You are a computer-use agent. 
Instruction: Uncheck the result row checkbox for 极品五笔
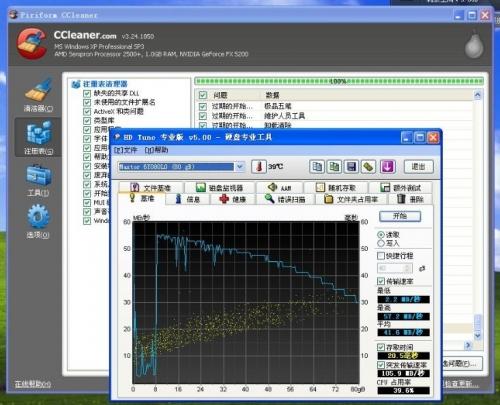(x=202, y=106)
